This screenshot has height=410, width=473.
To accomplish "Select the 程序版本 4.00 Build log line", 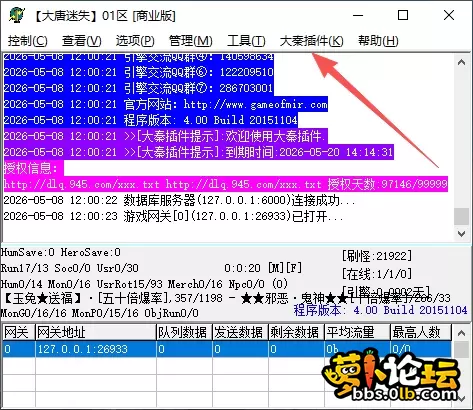I will [x=151, y=120].
